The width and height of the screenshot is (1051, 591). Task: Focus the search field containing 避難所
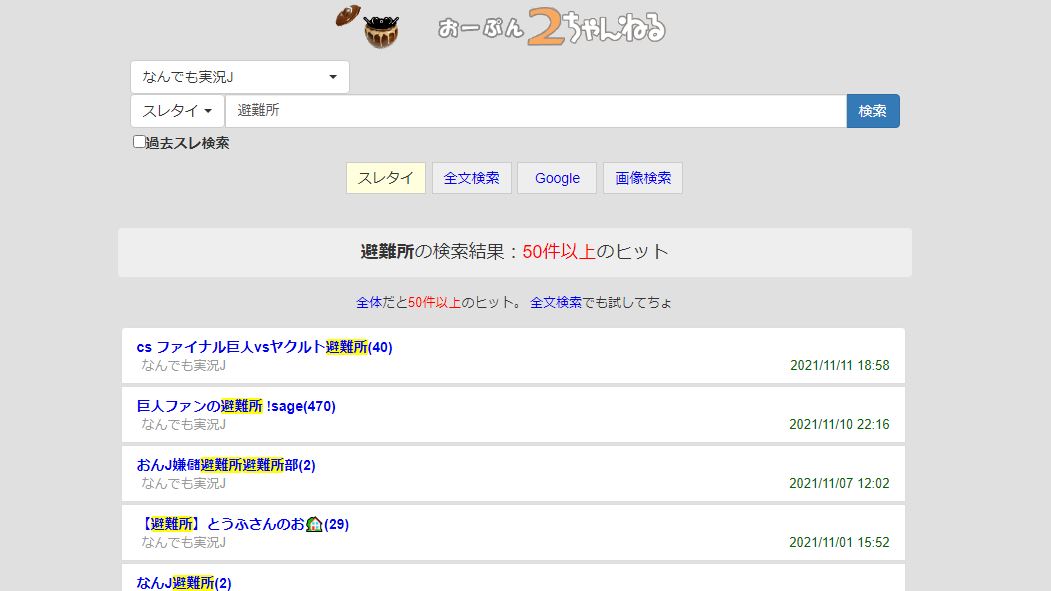pos(536,111)
